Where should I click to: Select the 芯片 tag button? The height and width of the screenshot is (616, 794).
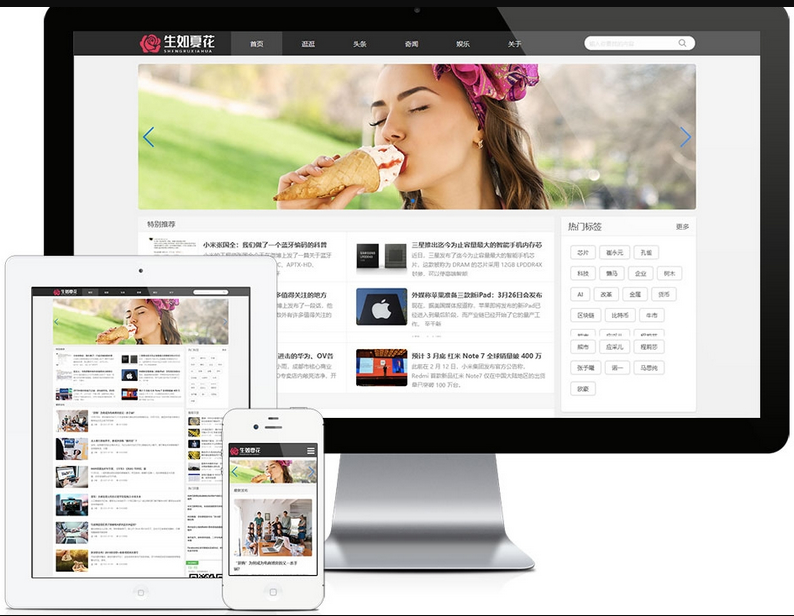pos(583,252)
